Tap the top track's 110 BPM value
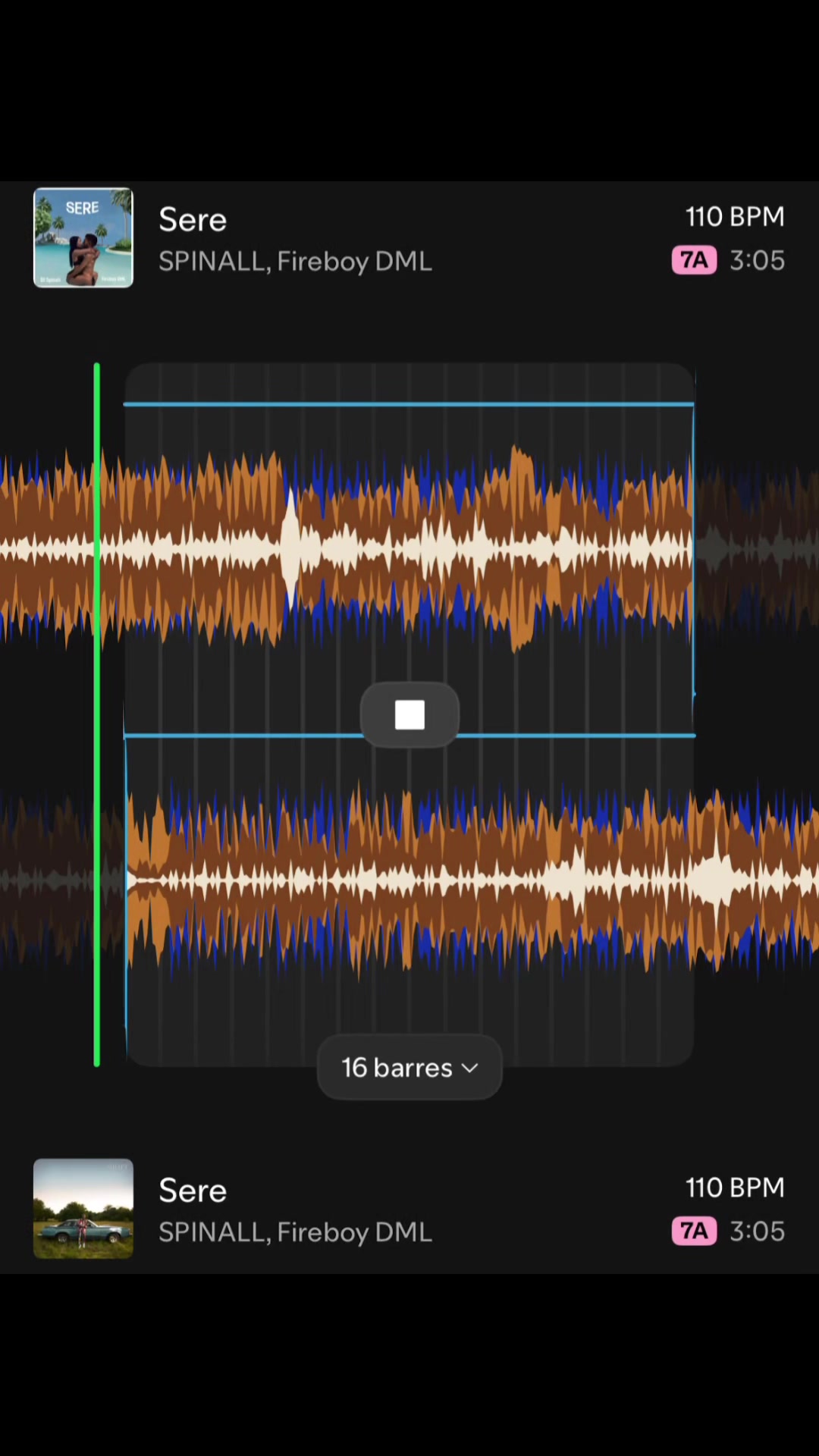 tap(735, 217)
